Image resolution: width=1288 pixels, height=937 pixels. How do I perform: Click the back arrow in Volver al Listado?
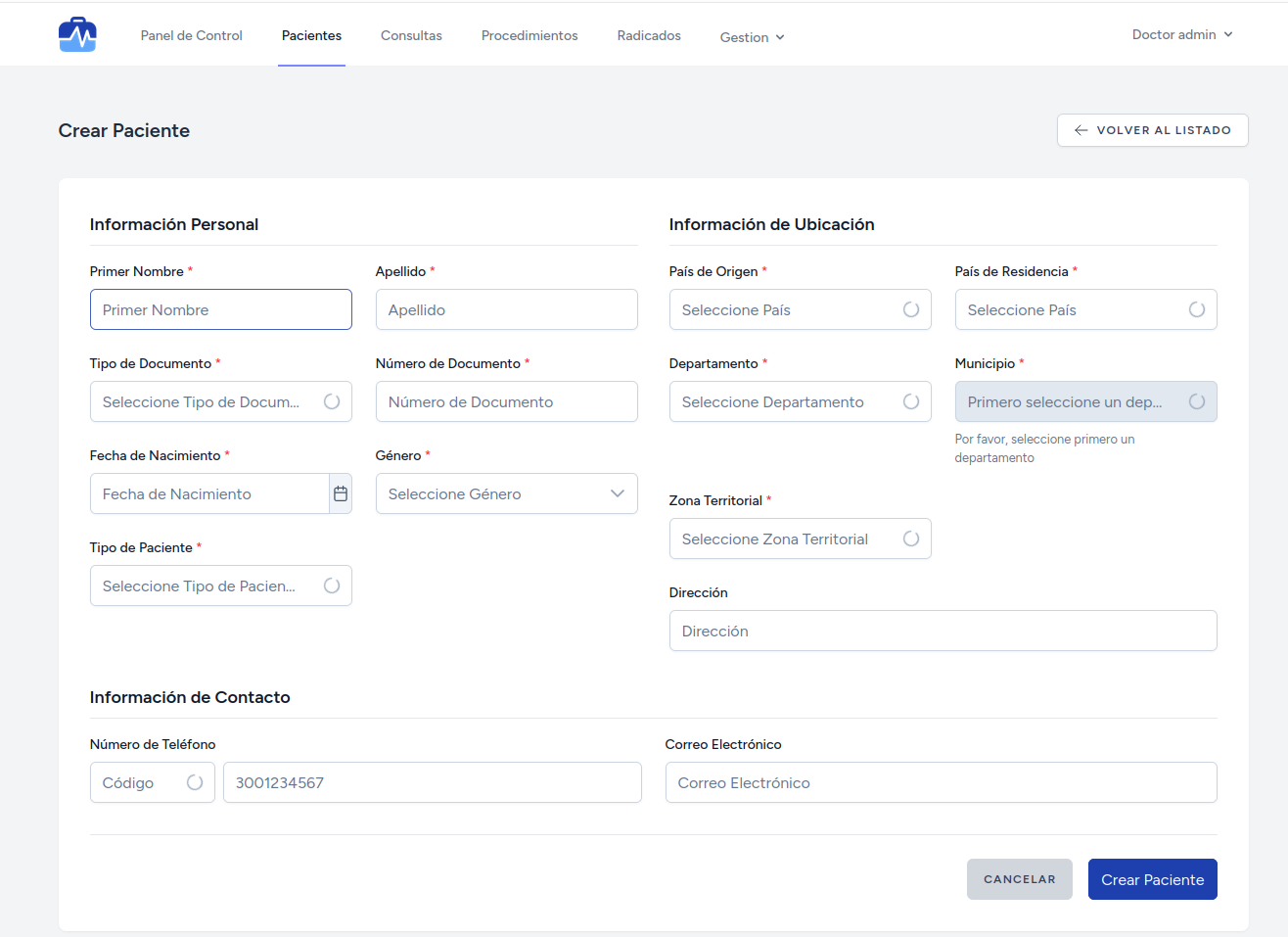pos(1081,130)
